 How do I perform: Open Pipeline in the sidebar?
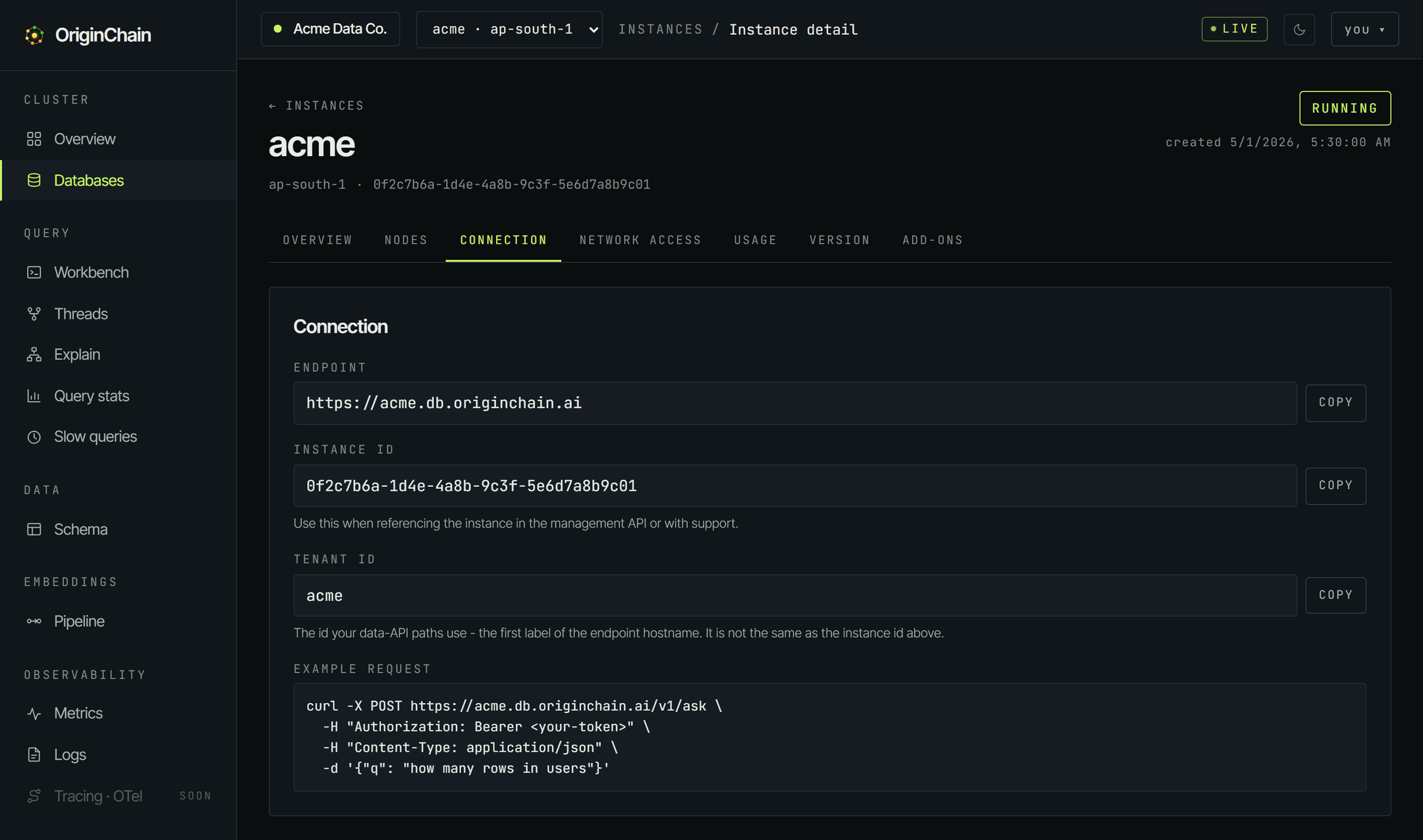click(x=119, y=621)
